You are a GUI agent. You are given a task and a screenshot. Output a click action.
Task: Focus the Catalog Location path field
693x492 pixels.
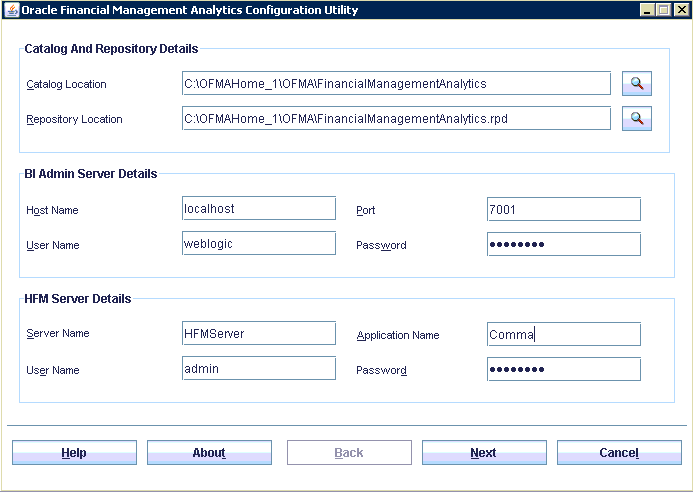[396, 83]
